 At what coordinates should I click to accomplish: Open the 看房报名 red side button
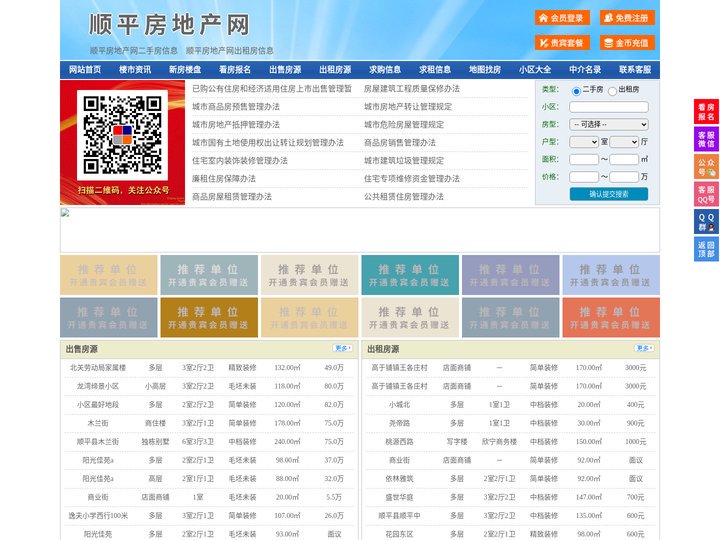pos(706,112)
